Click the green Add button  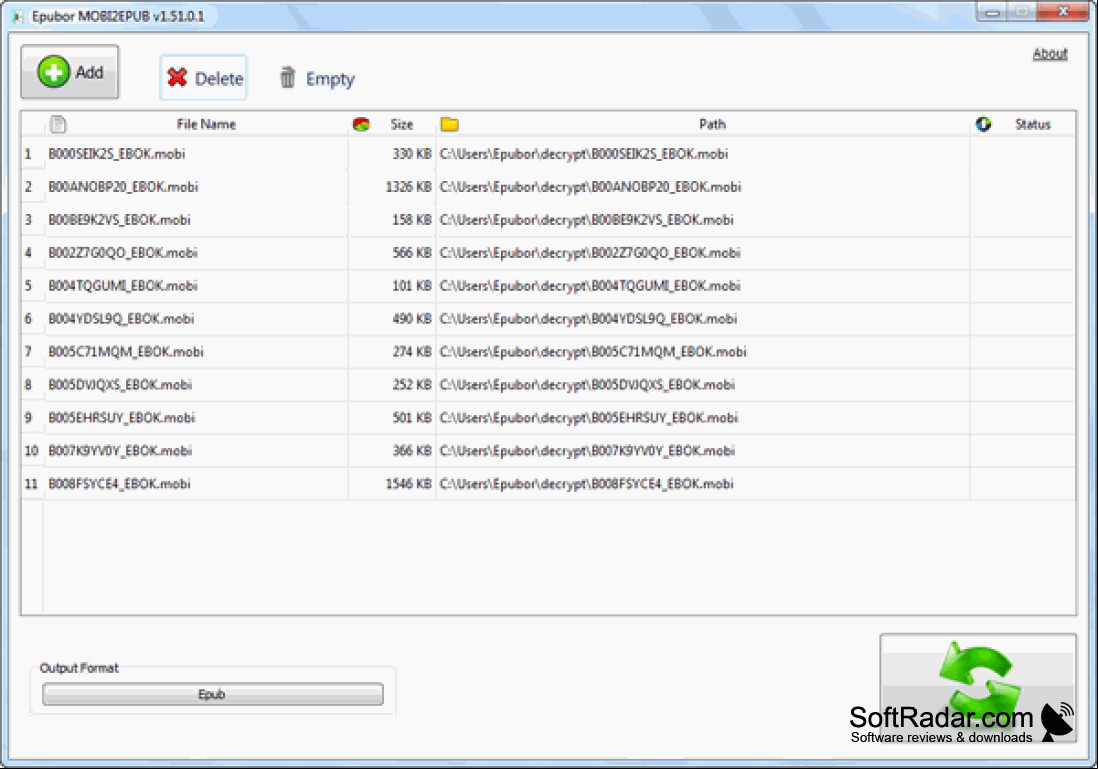[69, 72]
